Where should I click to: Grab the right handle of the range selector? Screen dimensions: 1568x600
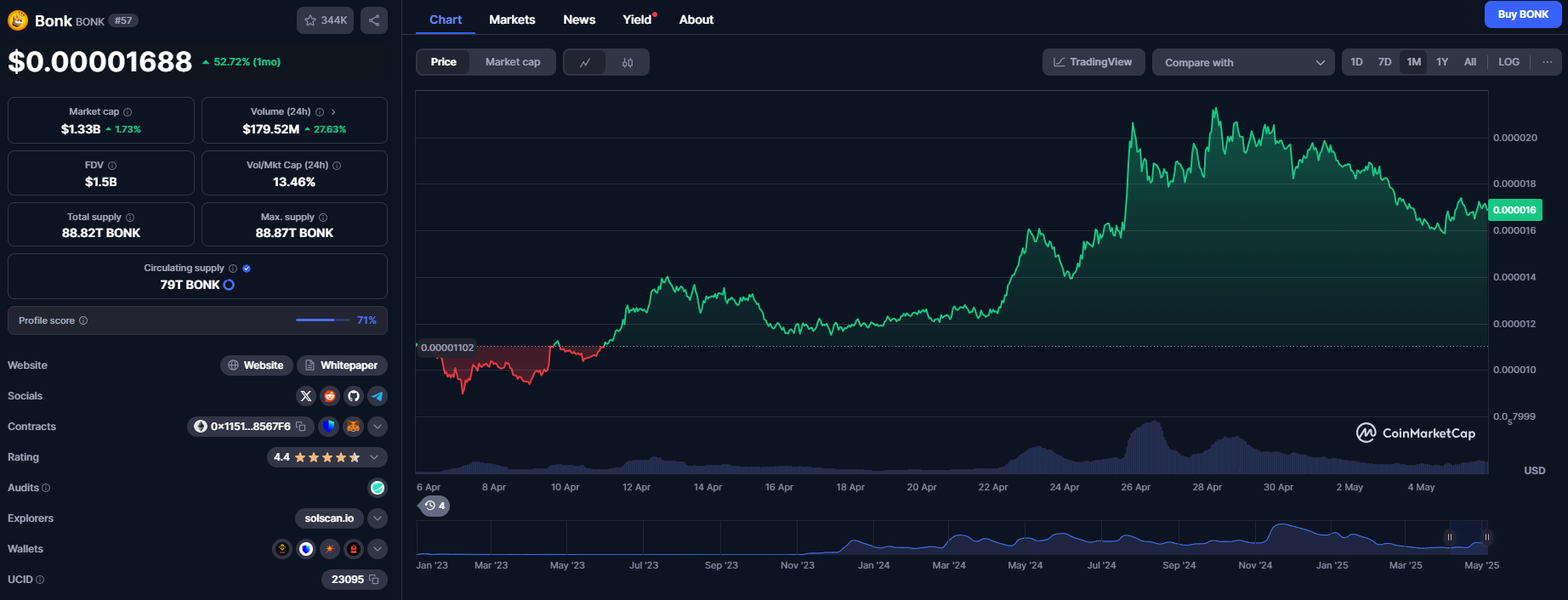(x=1486, y=537)
